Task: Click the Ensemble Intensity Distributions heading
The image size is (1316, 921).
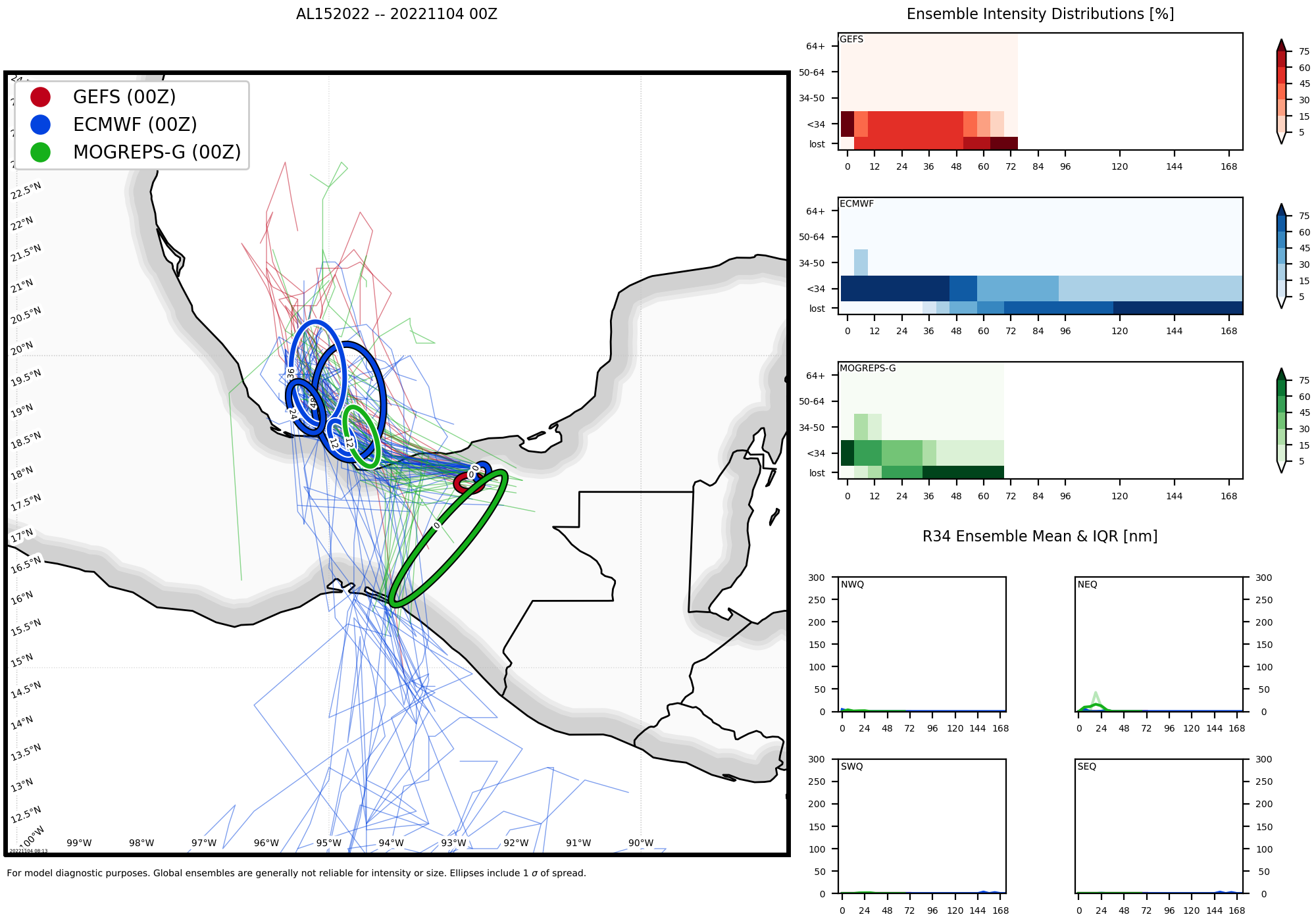Action: point(1040,14)
